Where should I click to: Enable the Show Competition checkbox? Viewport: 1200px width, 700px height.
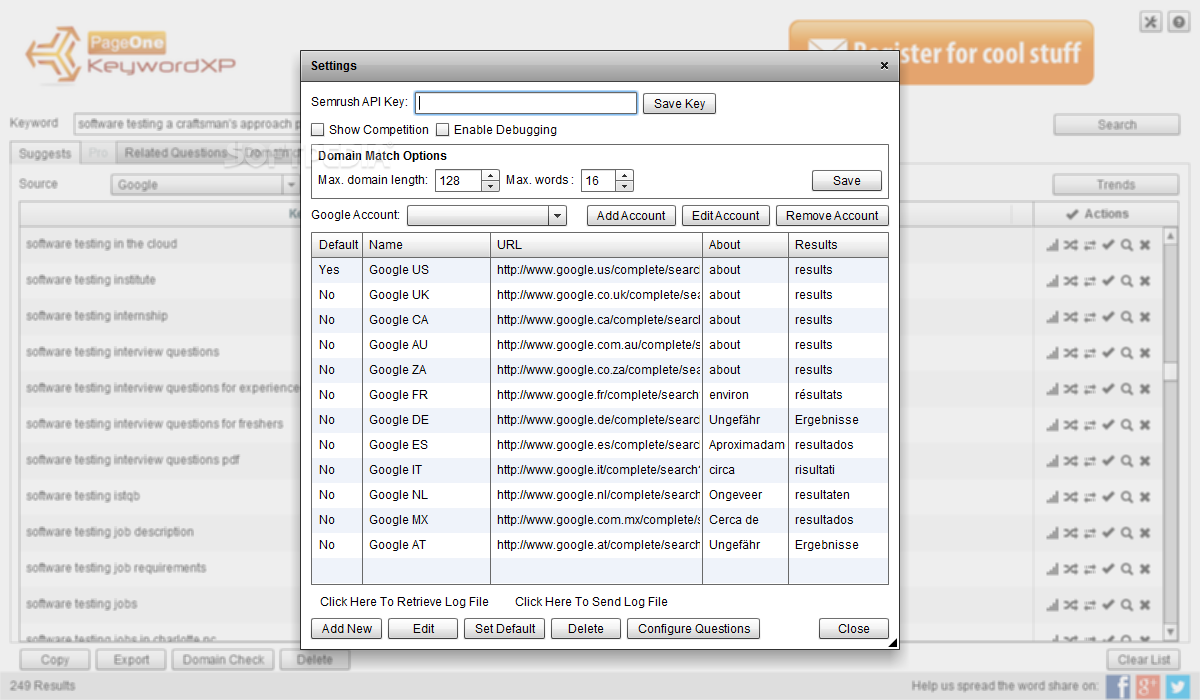[318, 130]
